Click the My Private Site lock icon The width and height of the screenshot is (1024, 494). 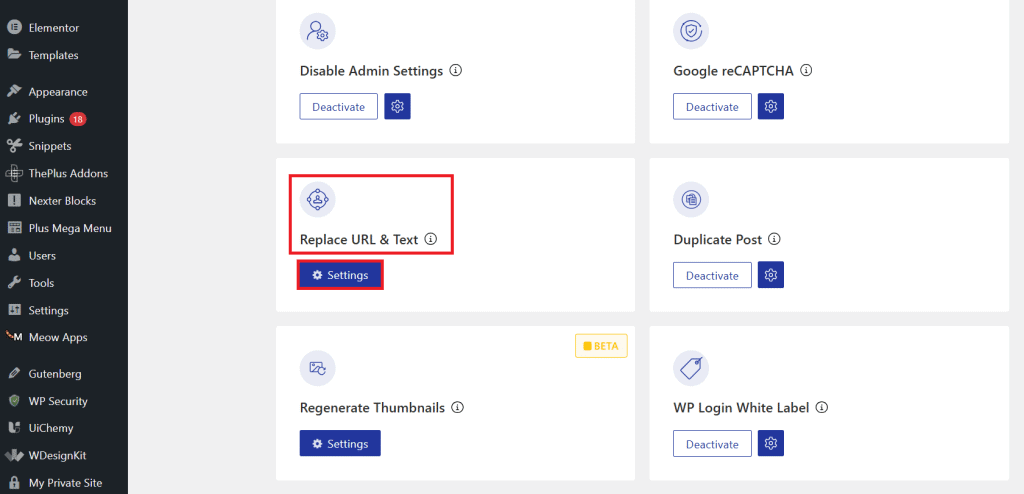click(x=14, y=483)
